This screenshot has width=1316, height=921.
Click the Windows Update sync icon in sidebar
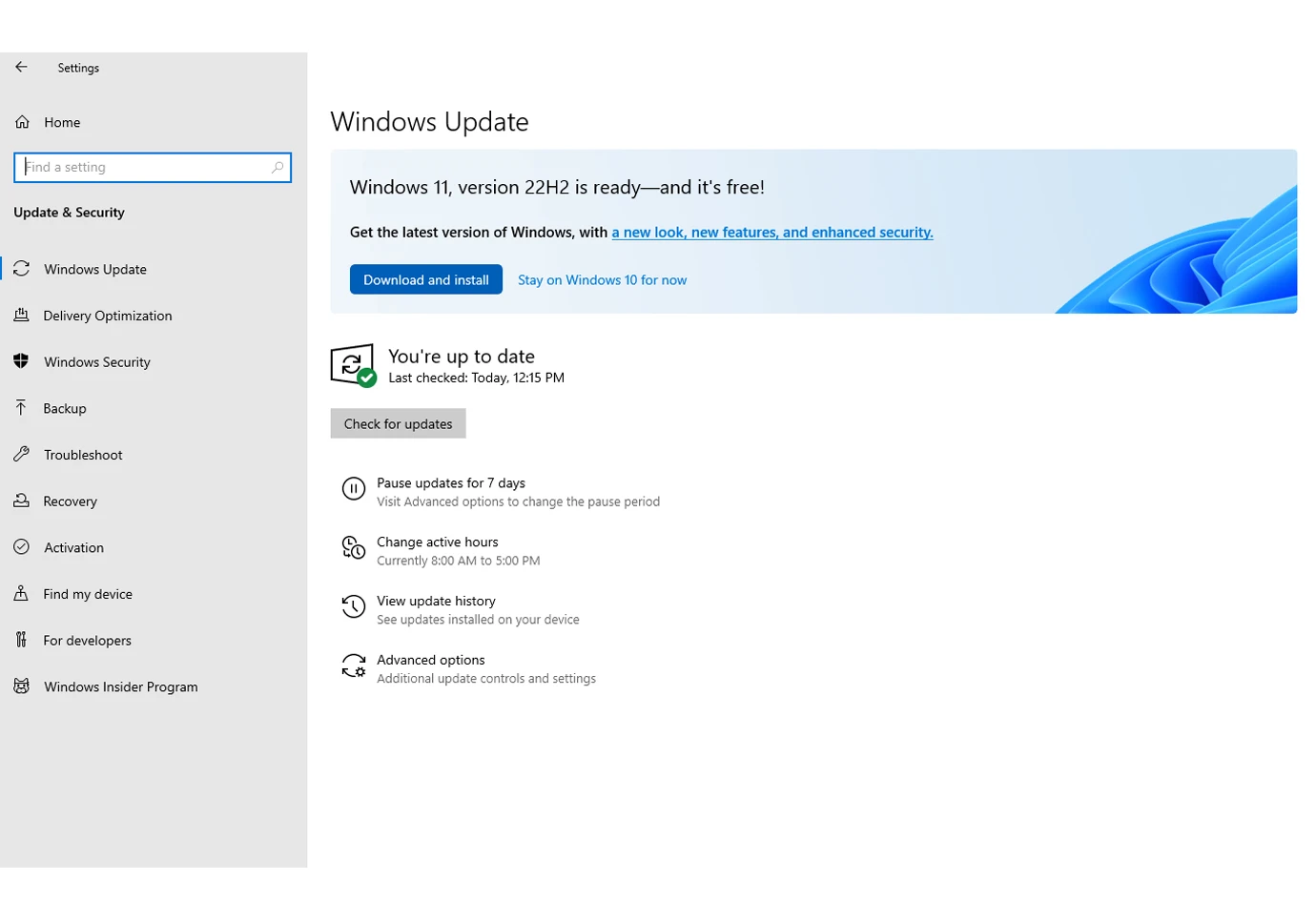click(x=22, y=269)
